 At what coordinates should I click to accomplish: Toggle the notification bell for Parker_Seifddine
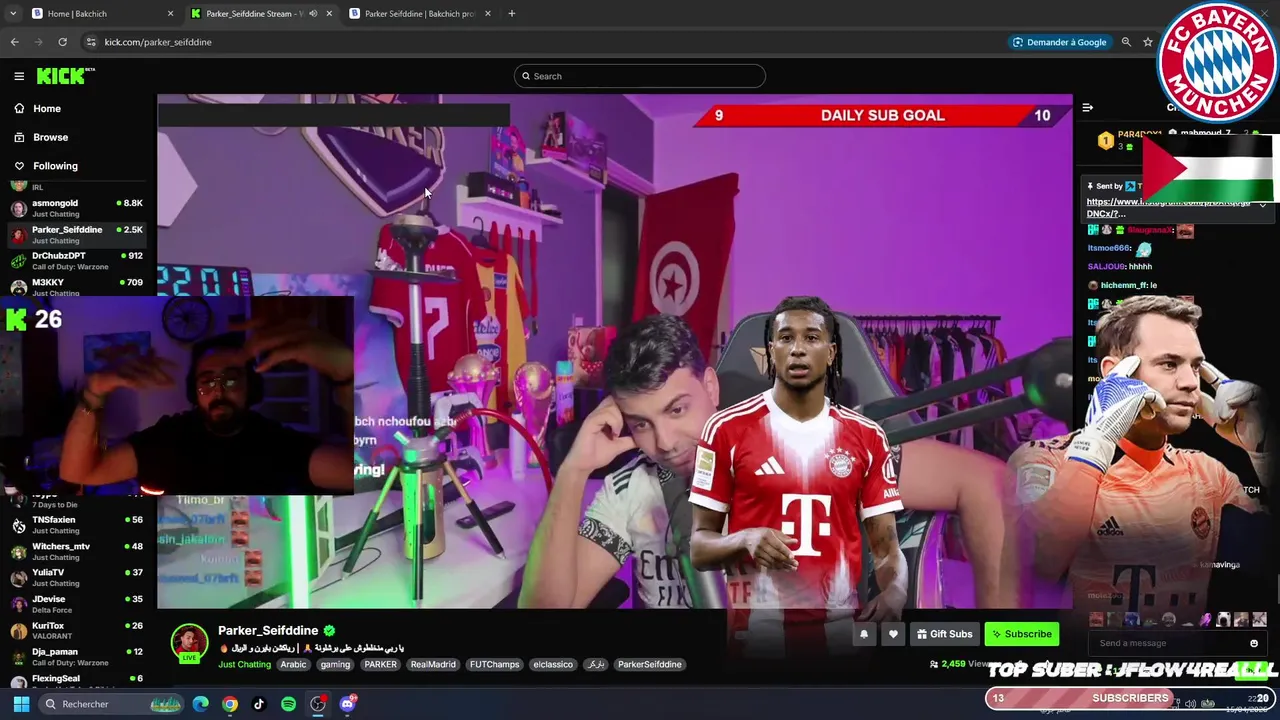(x=864, y=634)
